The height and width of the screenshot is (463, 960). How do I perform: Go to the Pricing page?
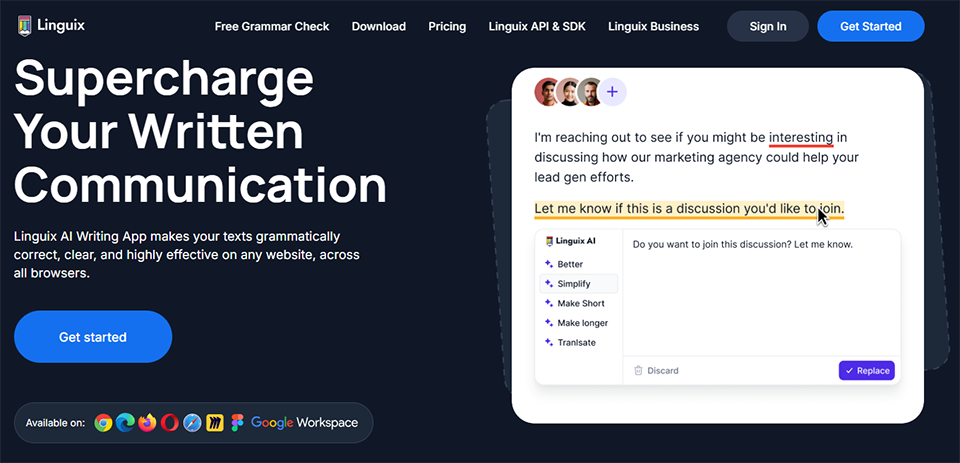pos(447,26)
